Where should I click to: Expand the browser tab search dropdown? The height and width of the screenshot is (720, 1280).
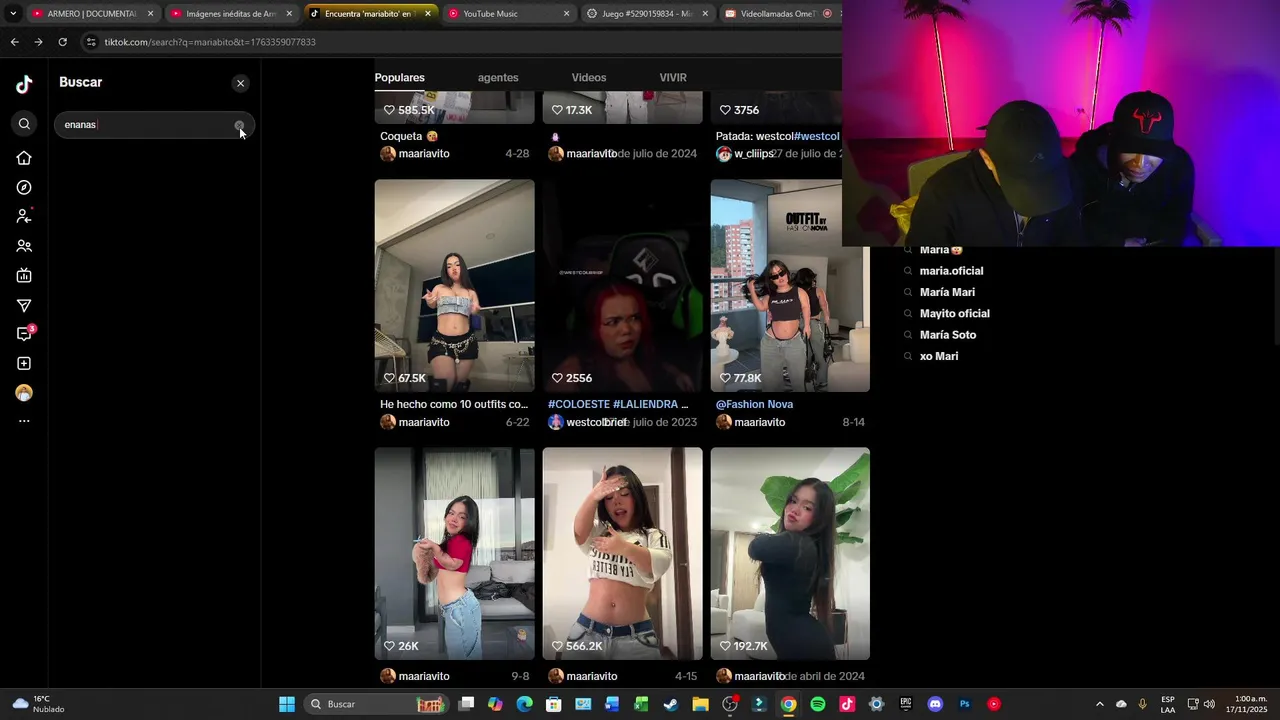click(13, 14)
